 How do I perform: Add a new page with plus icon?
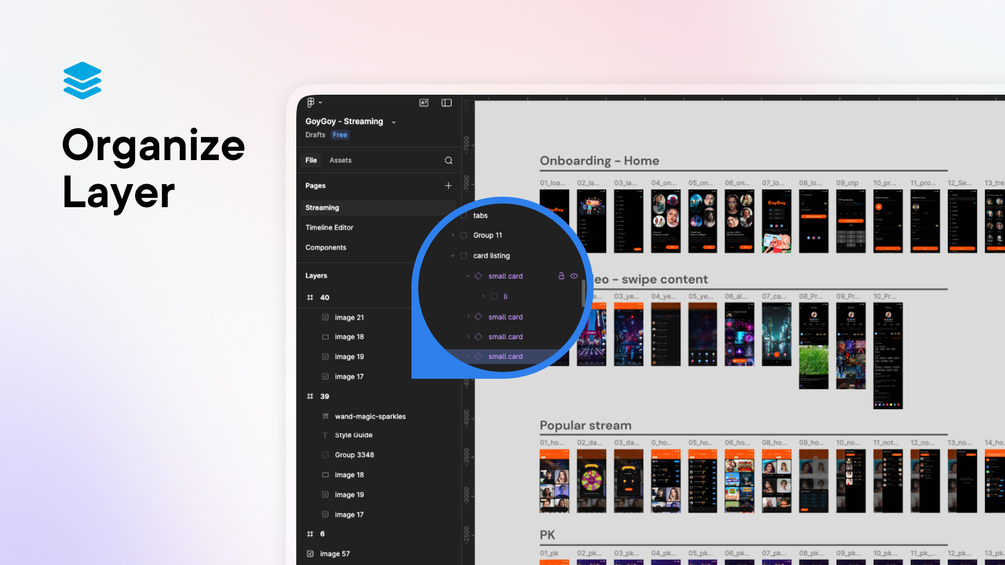[x=448, y=186]
